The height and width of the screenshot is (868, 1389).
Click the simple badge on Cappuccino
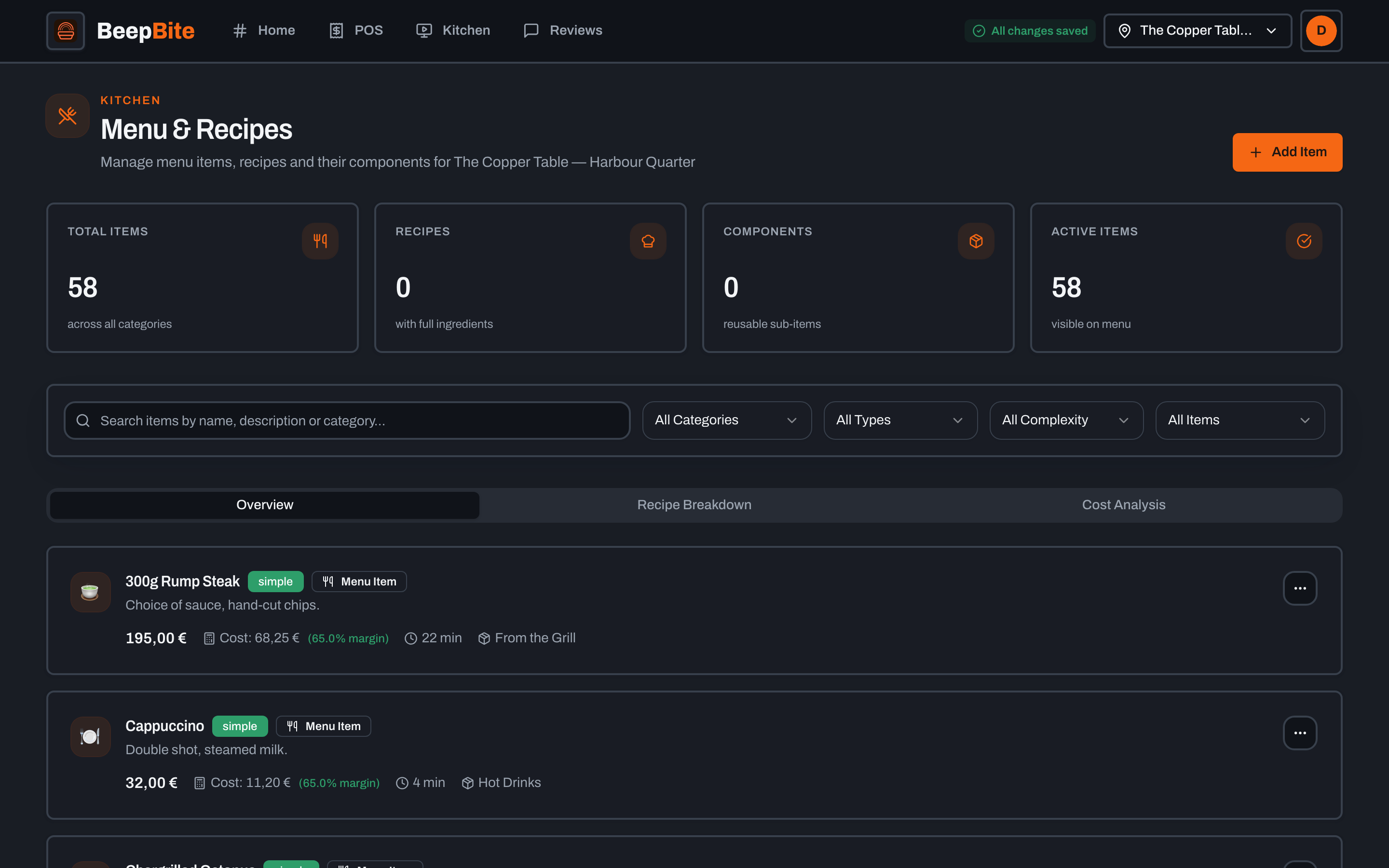[x=240, y=726]
